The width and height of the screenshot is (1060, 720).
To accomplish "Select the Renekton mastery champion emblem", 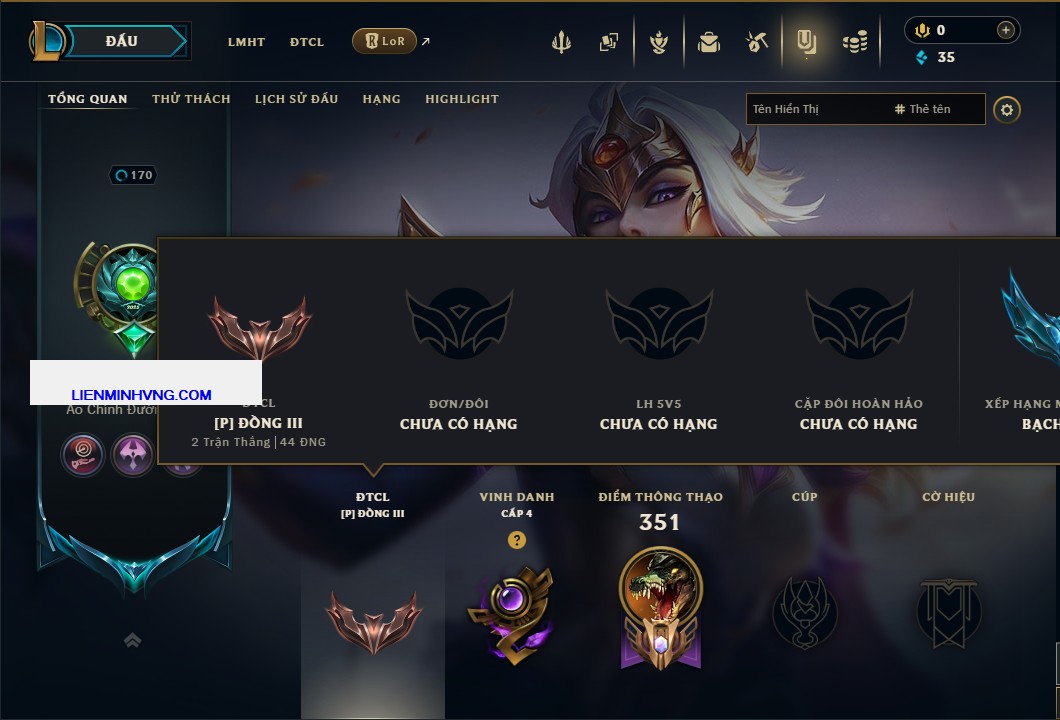I will coord(660,608).
